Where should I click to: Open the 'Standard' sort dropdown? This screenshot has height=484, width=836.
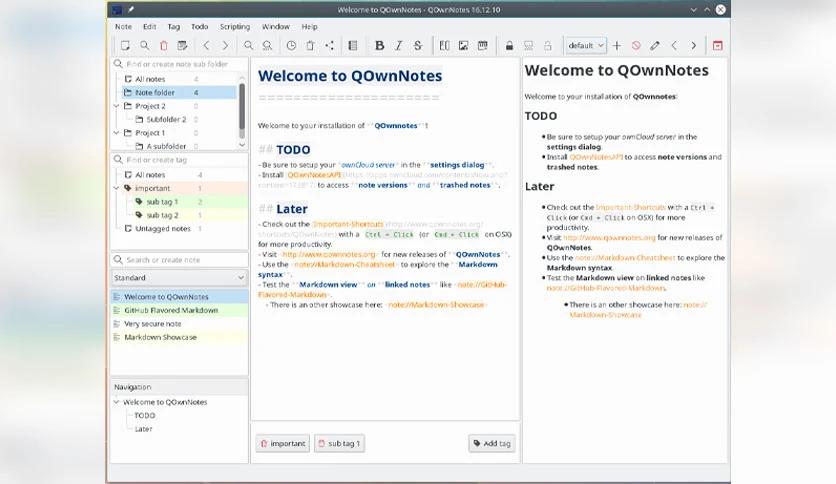[x=178, y=277]
